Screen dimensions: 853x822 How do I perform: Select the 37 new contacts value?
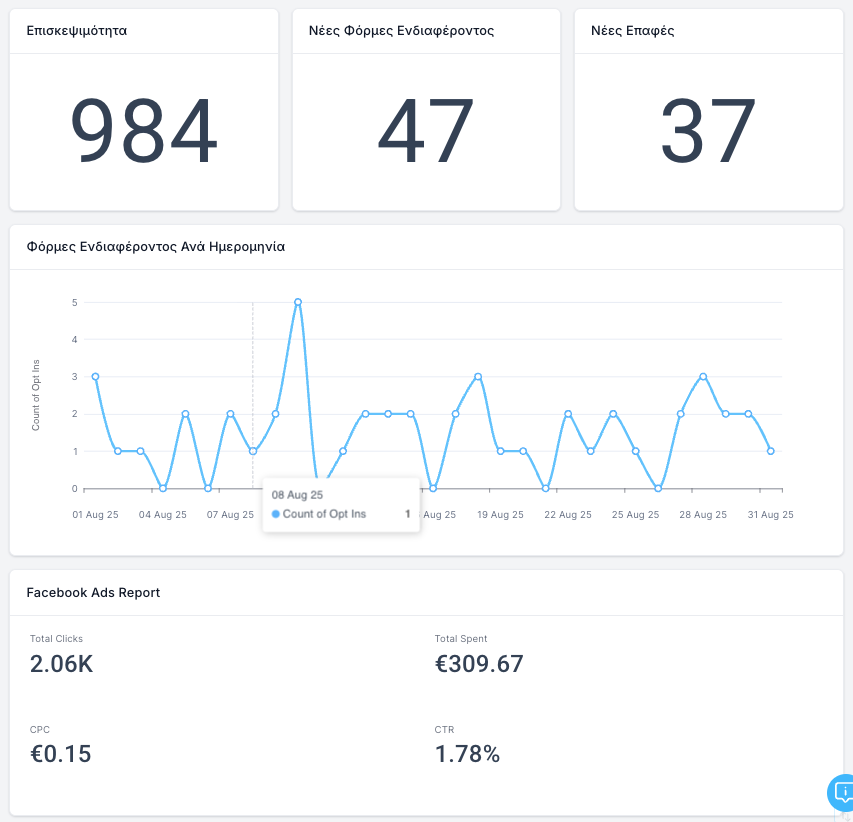[x=708, y=132]
